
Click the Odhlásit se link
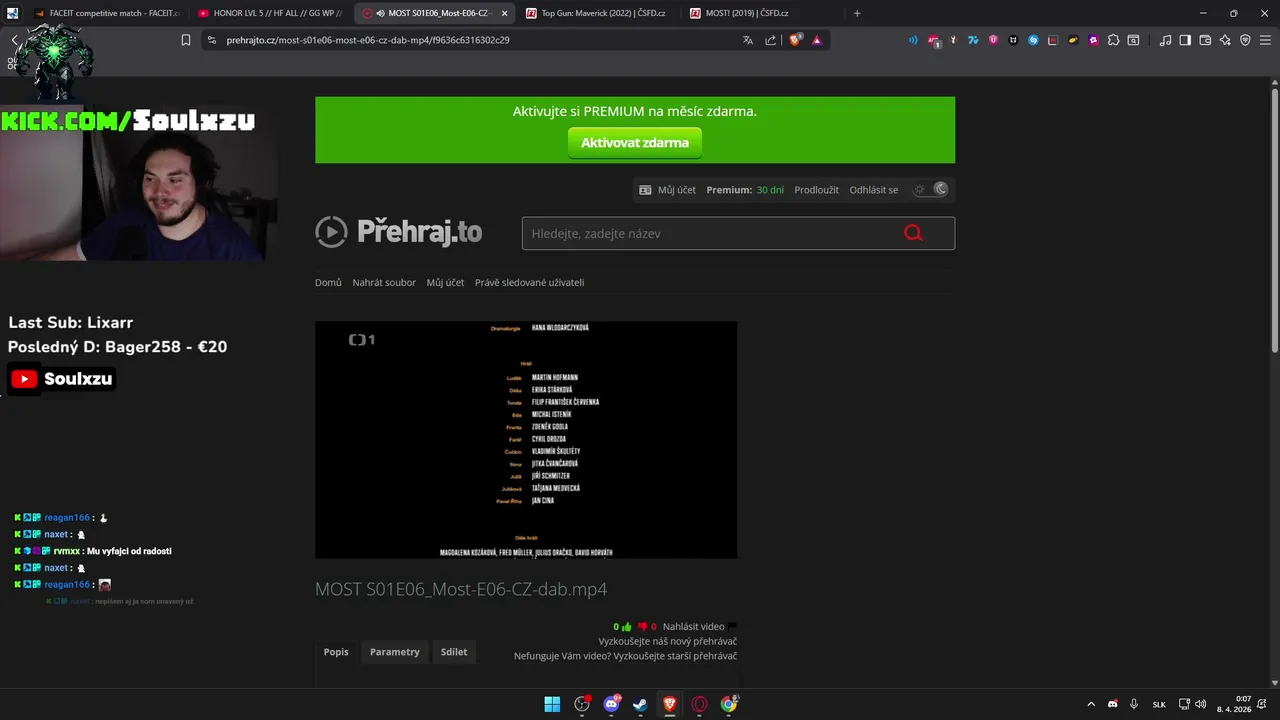[x=874, y=190]
